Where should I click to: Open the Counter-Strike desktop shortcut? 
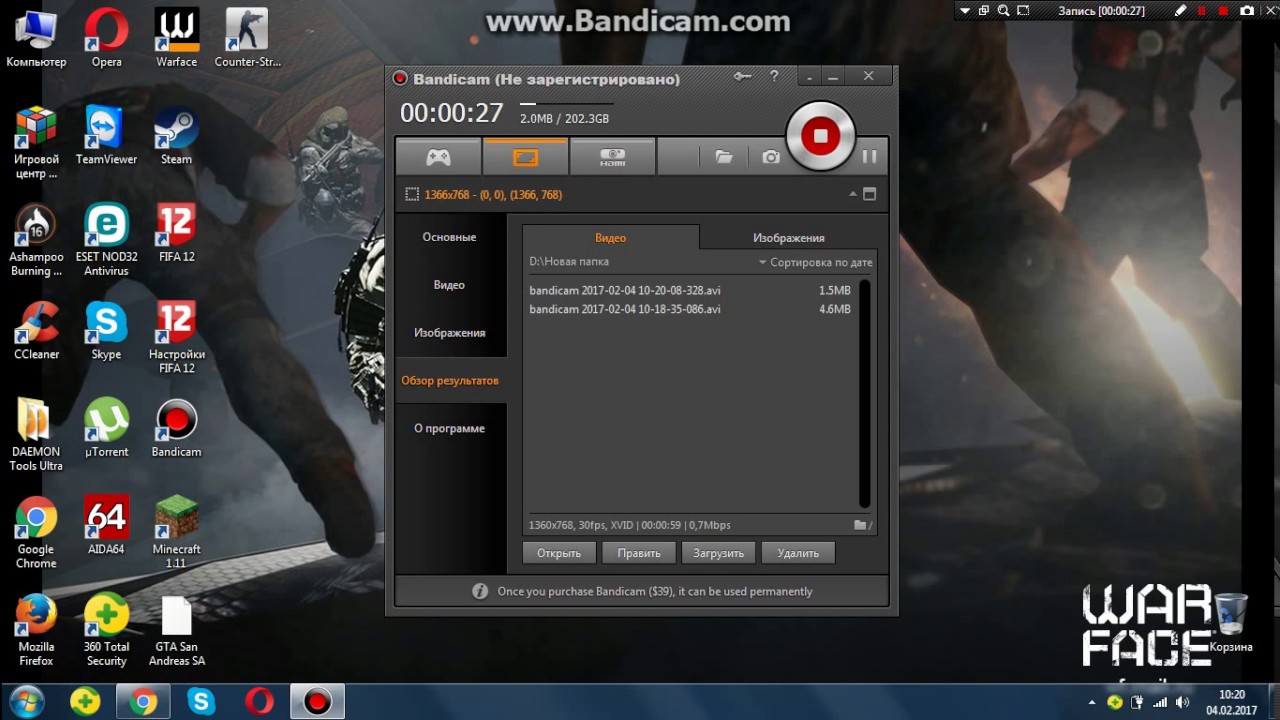point(247,38)
